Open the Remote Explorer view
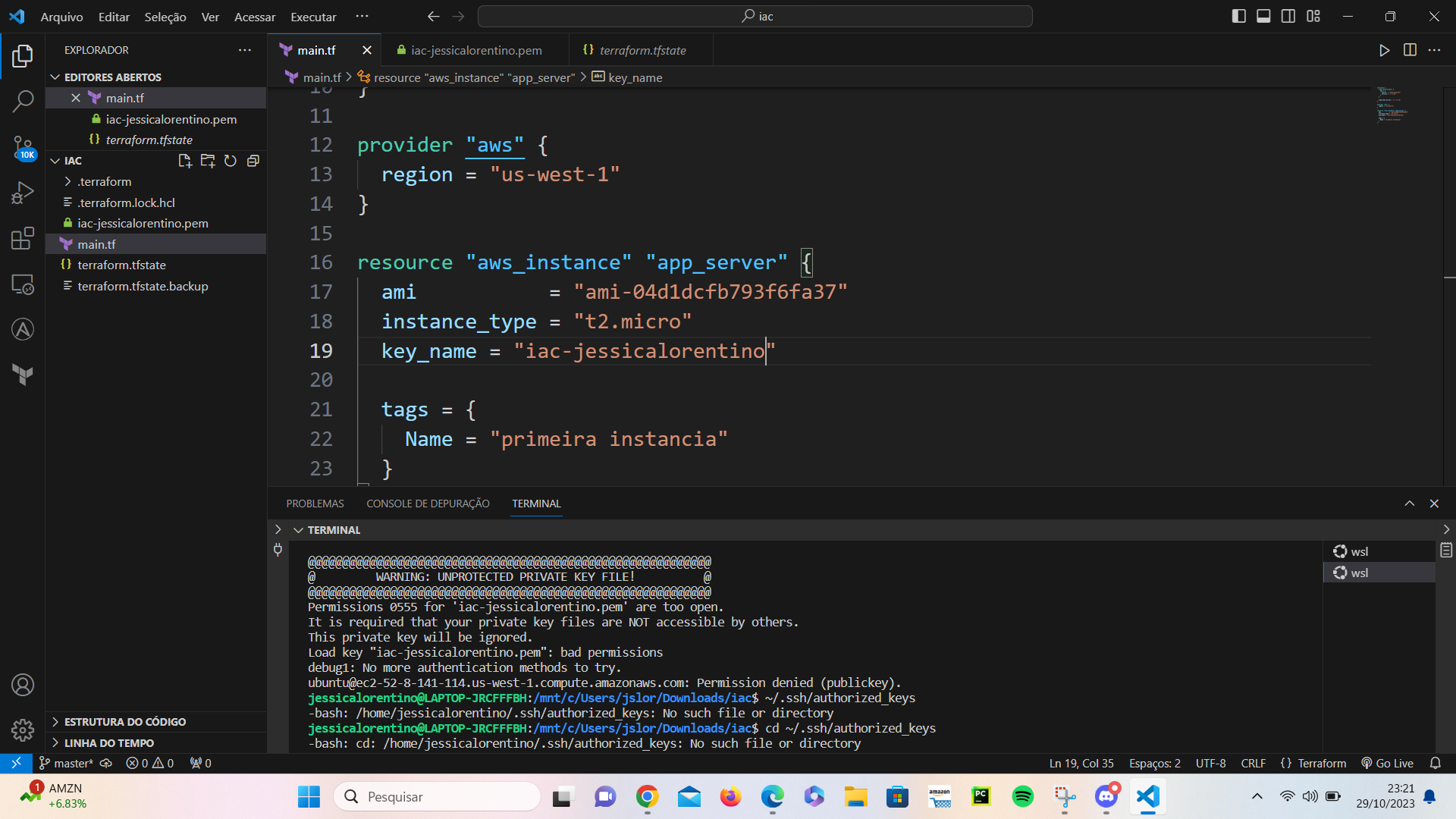Viewport: 1456px width, 819px height. pyautogui.click(x=23, y=284)
